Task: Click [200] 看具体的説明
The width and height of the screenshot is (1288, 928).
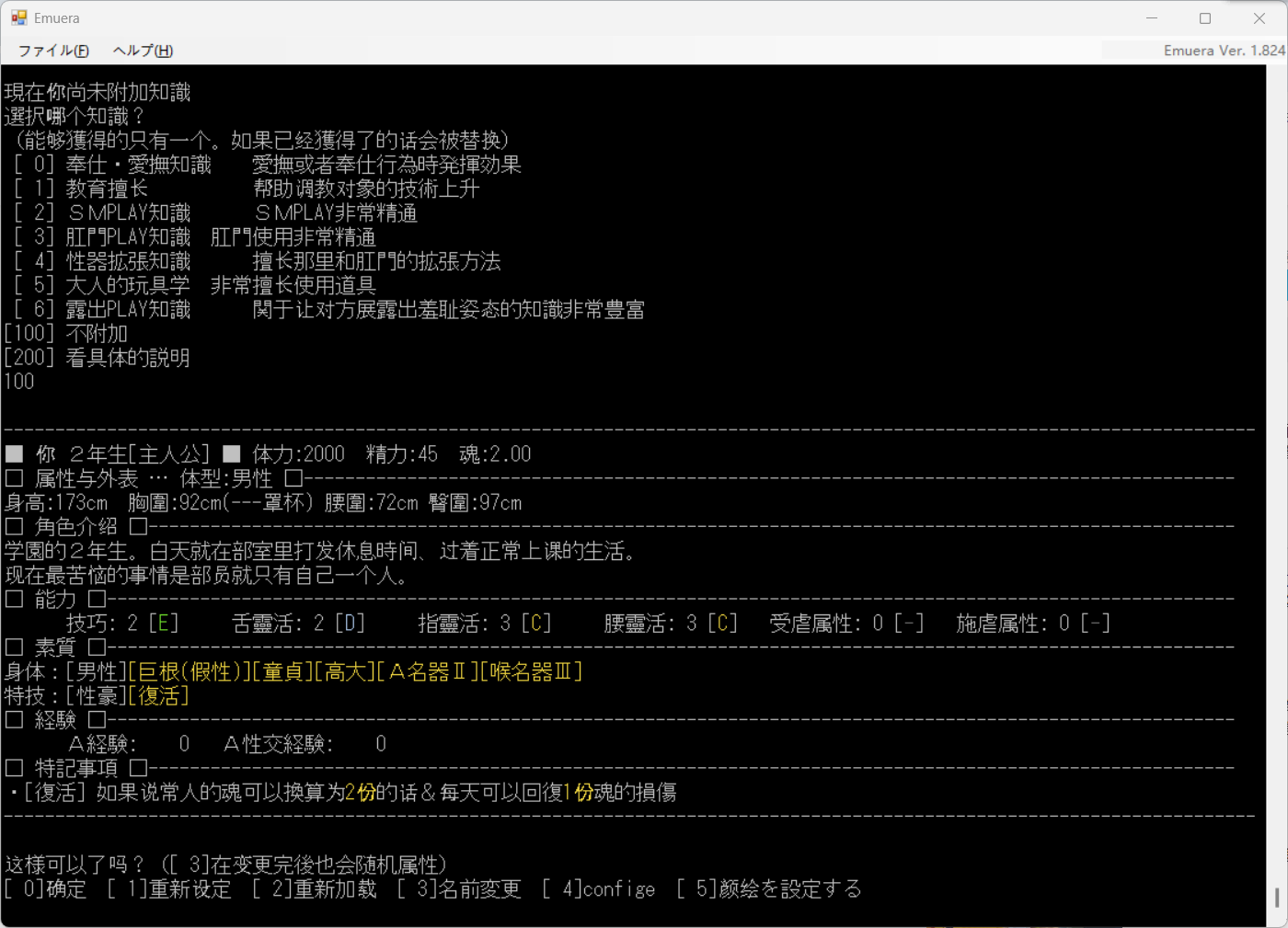Action: click(x=98, y=357)
